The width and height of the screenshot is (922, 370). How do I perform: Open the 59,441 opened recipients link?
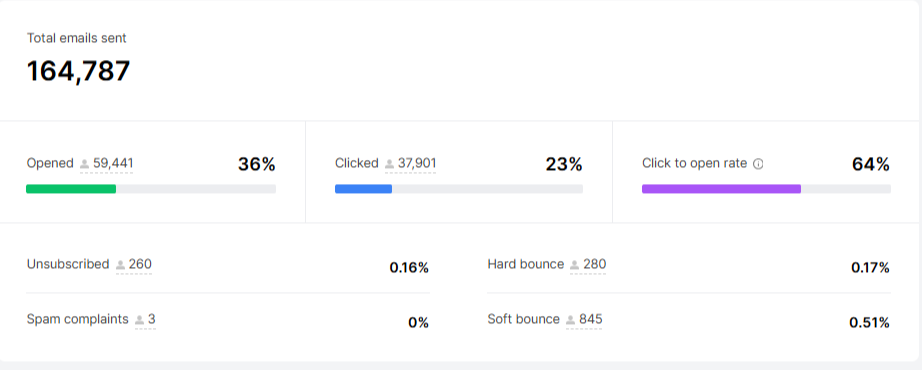pos(113,164)
